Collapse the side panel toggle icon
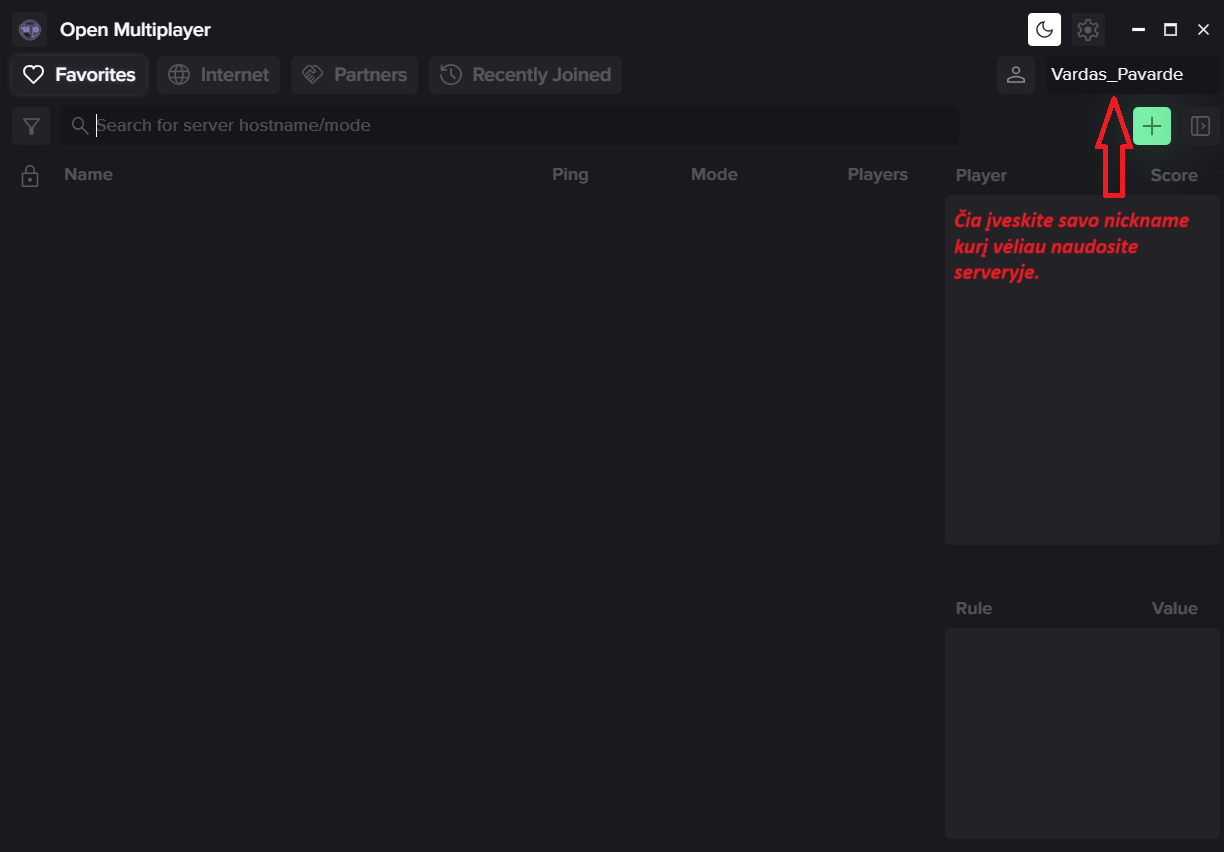This screenshot has height=852, width=1224. (1200, 126)
